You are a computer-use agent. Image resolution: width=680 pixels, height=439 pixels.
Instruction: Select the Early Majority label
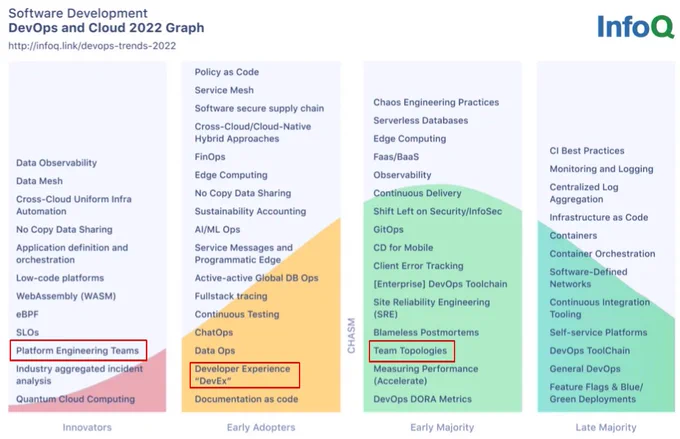click(442, 427)
